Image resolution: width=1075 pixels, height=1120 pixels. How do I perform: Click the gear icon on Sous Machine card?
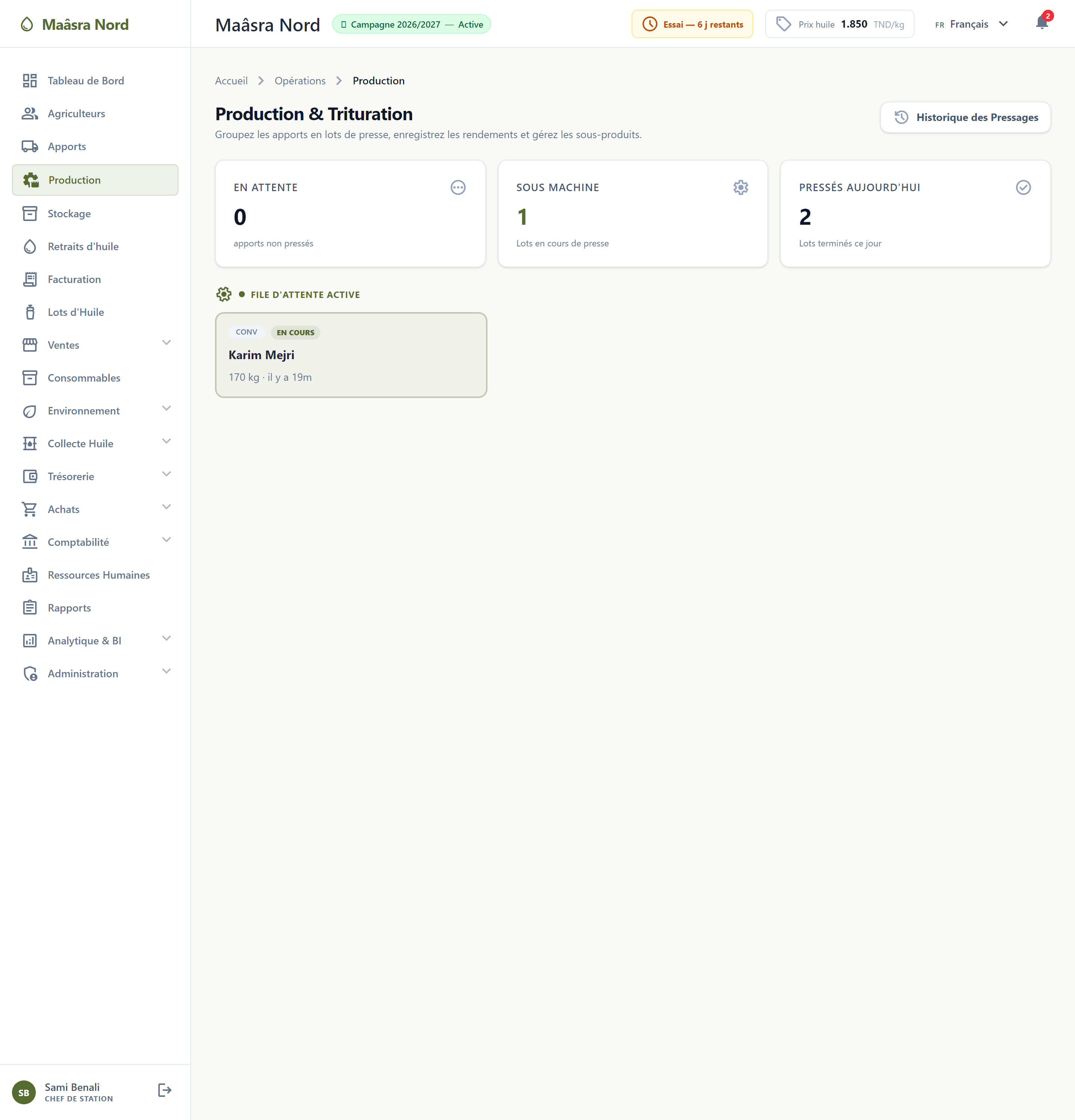740,187
